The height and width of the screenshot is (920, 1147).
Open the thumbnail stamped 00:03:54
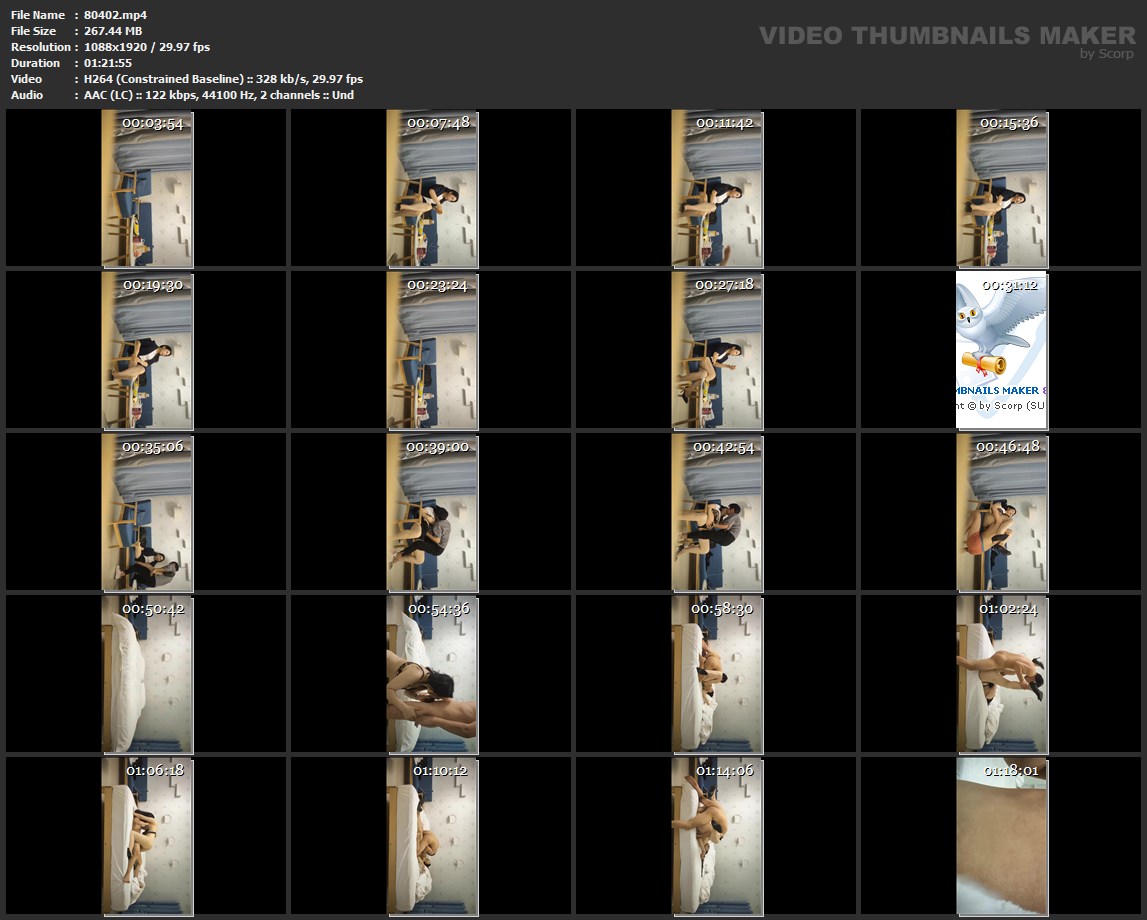tap(147, 188)
